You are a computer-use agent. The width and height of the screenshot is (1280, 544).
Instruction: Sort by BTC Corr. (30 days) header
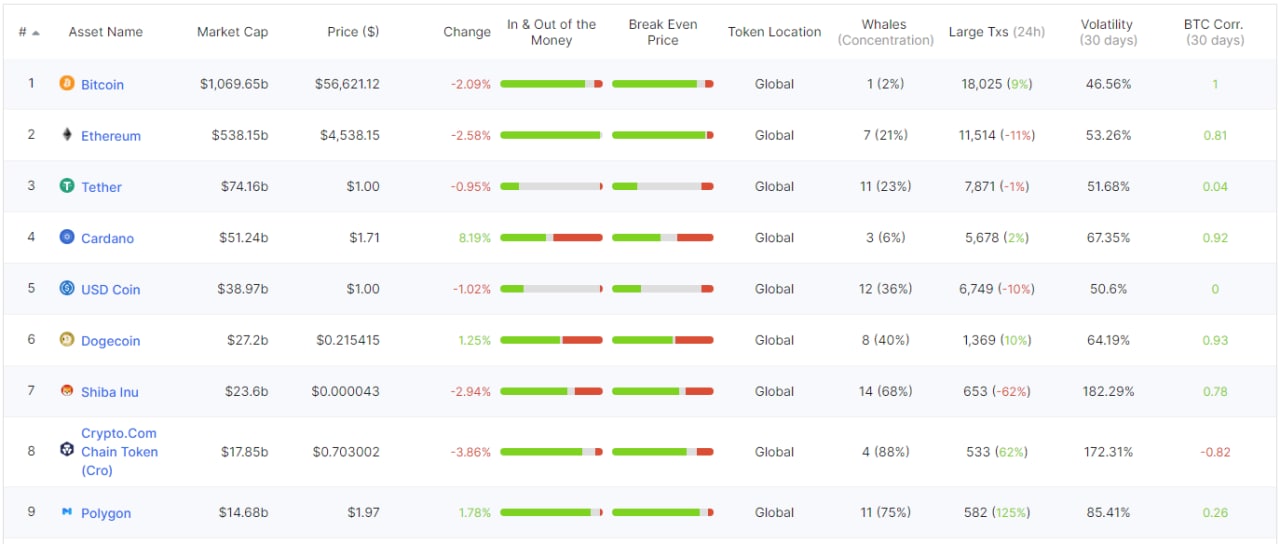[1215, 32]
